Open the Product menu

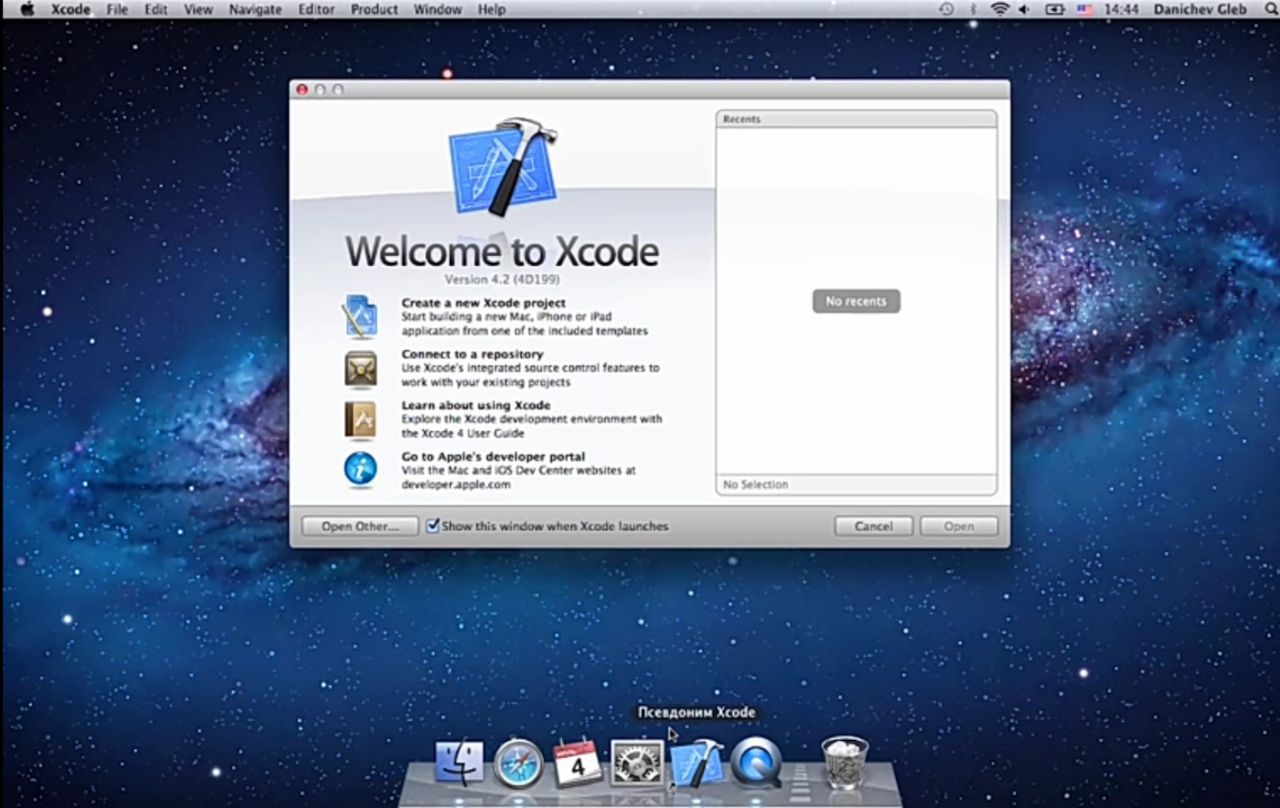click(x=374, y=9)
